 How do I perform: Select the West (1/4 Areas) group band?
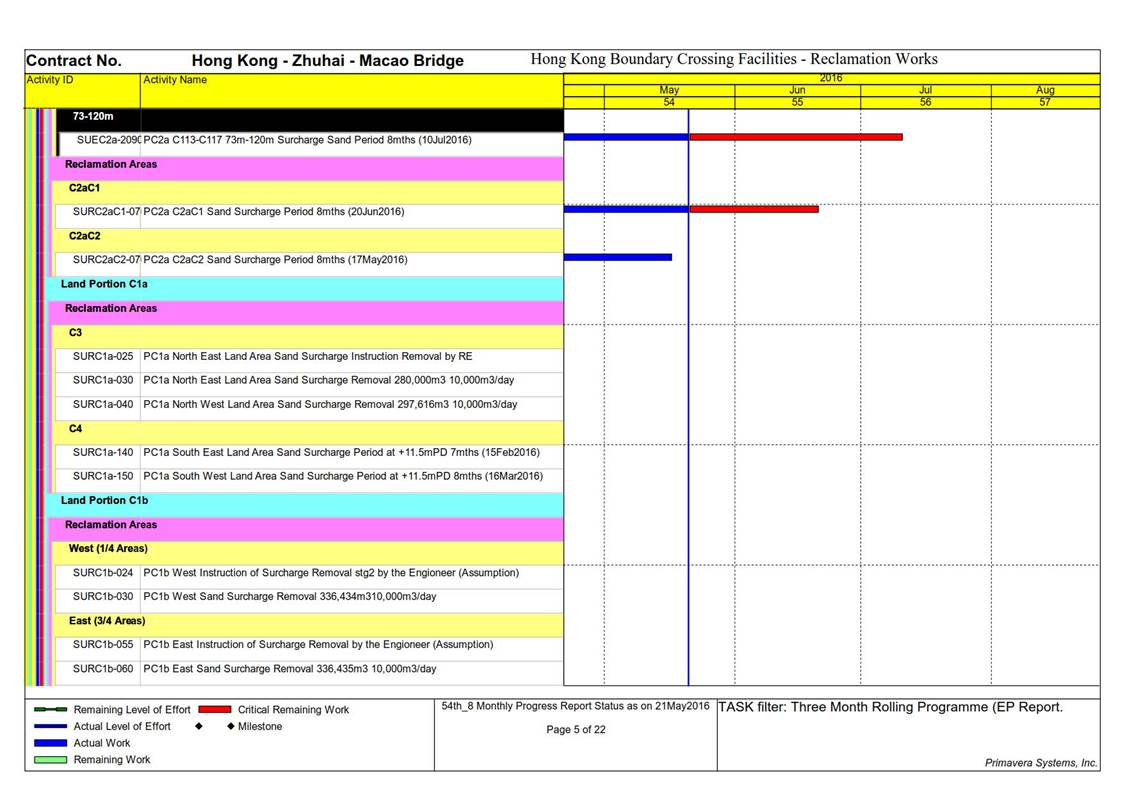click(x=309, y=552)
